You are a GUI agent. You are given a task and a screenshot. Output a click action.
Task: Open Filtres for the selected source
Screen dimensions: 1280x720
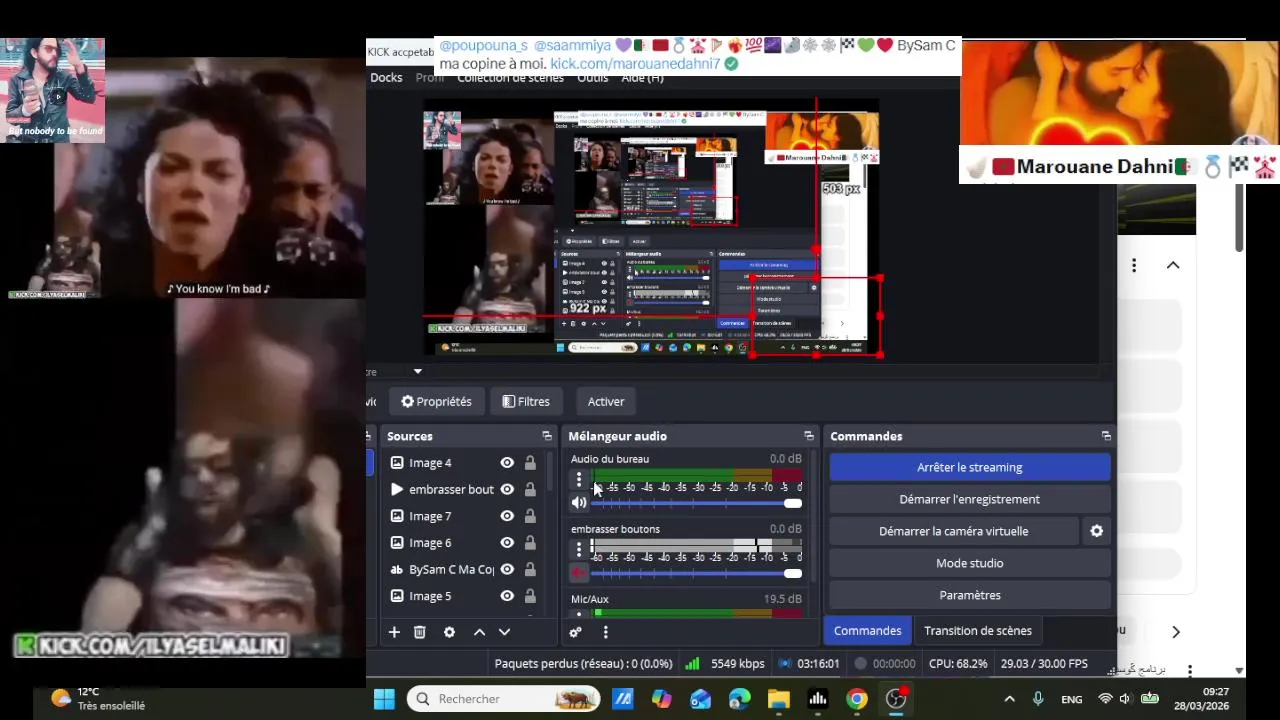tap(526, 401)
